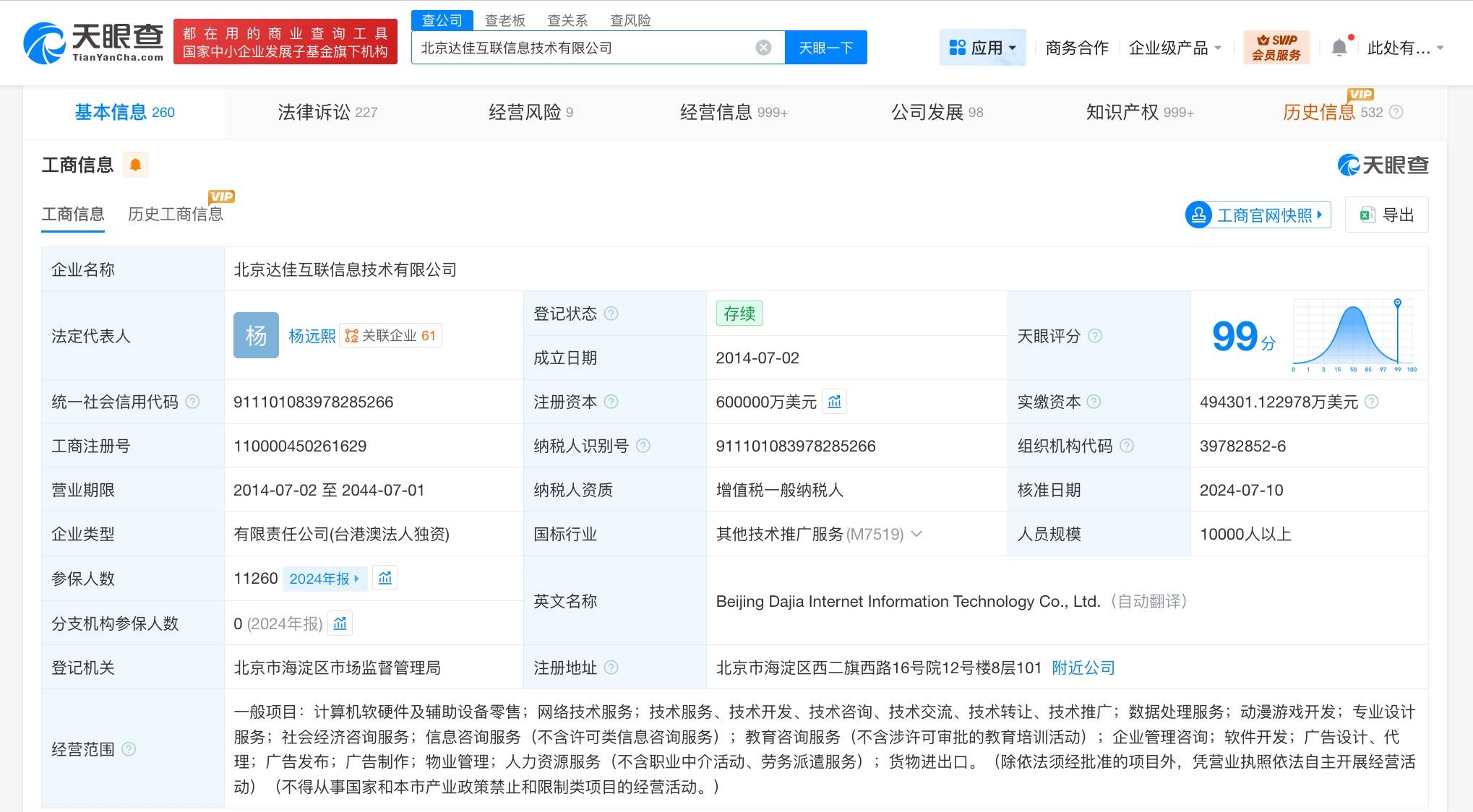Switch to the 法律诉讼 tab
The height and width of the screenshot is (812, 1473).
(327, 112)
